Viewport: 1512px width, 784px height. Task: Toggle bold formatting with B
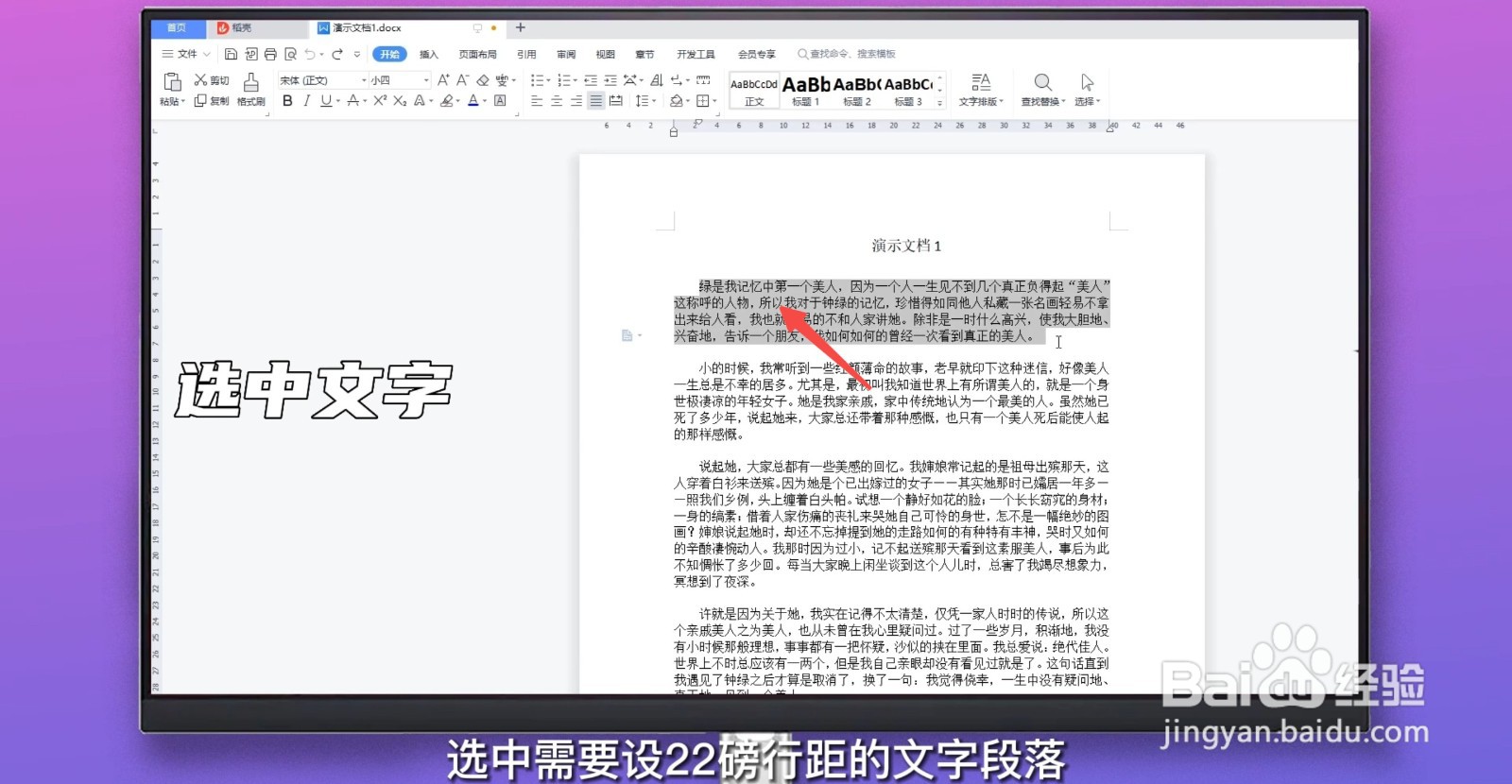click(x=287, y=100)
